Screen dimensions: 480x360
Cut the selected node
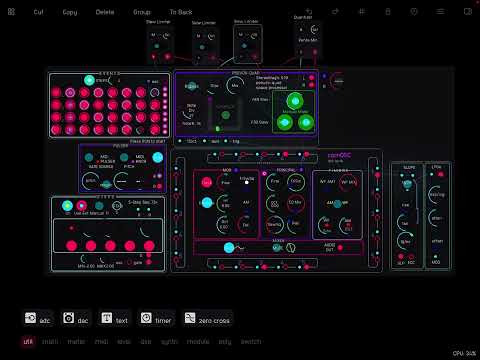[x=38, y=12]
